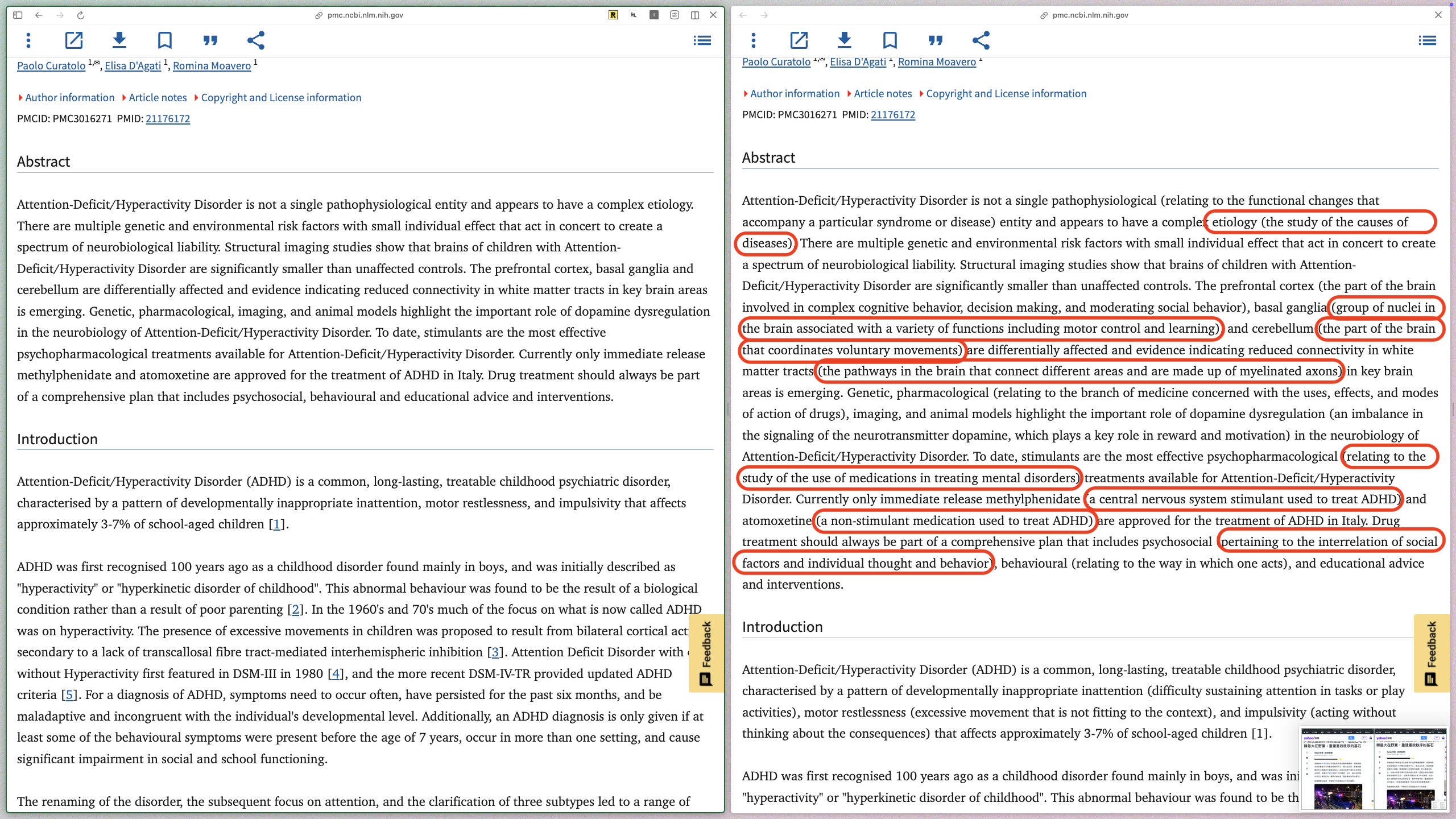Viewport: 1456px width, 819px height.
Task: Click PMCID: PMC3016271 text in right window
Action: [x=789, y=115]
